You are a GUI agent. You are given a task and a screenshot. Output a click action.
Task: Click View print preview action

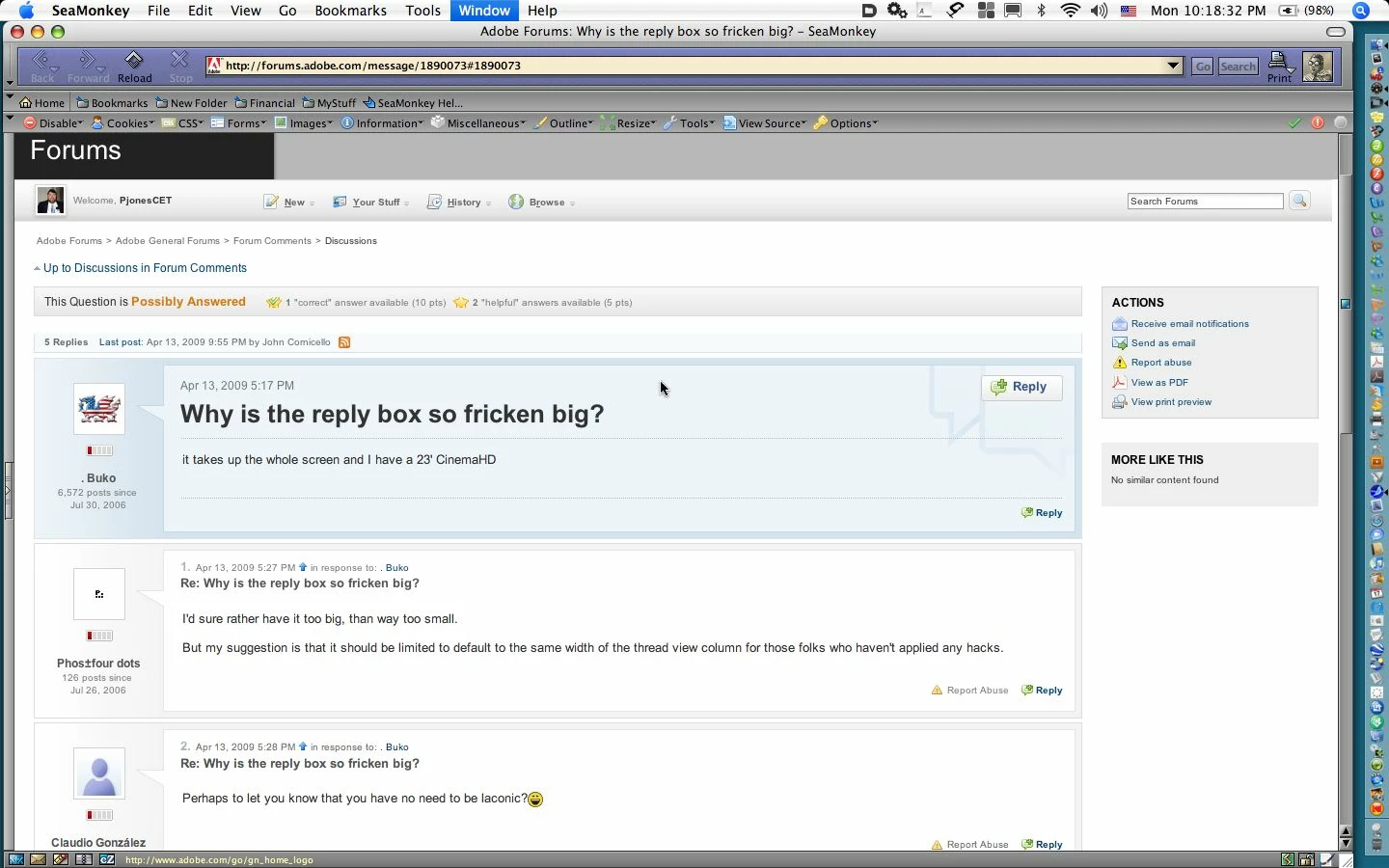1171,402
